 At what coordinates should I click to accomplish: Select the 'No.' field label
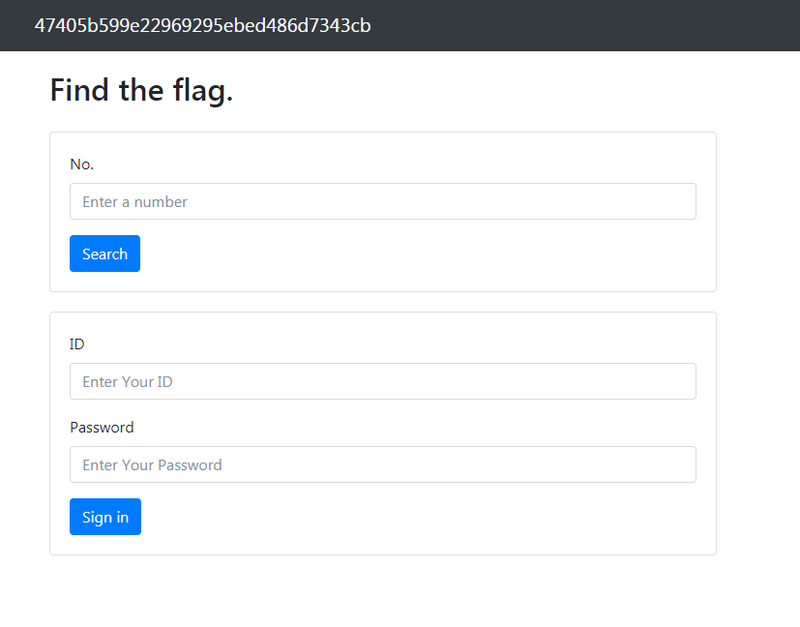coord(82,164)
